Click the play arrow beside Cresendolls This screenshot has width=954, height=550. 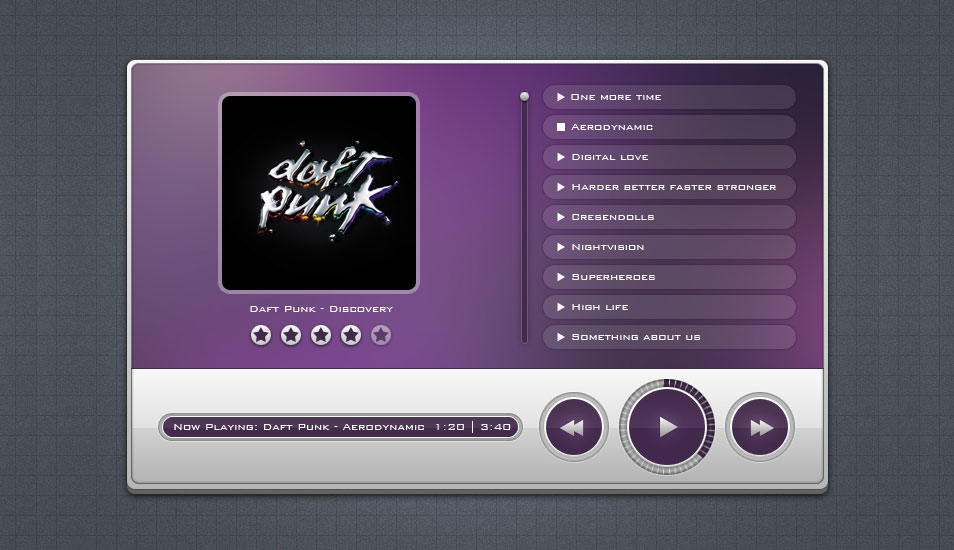(560, 217)
